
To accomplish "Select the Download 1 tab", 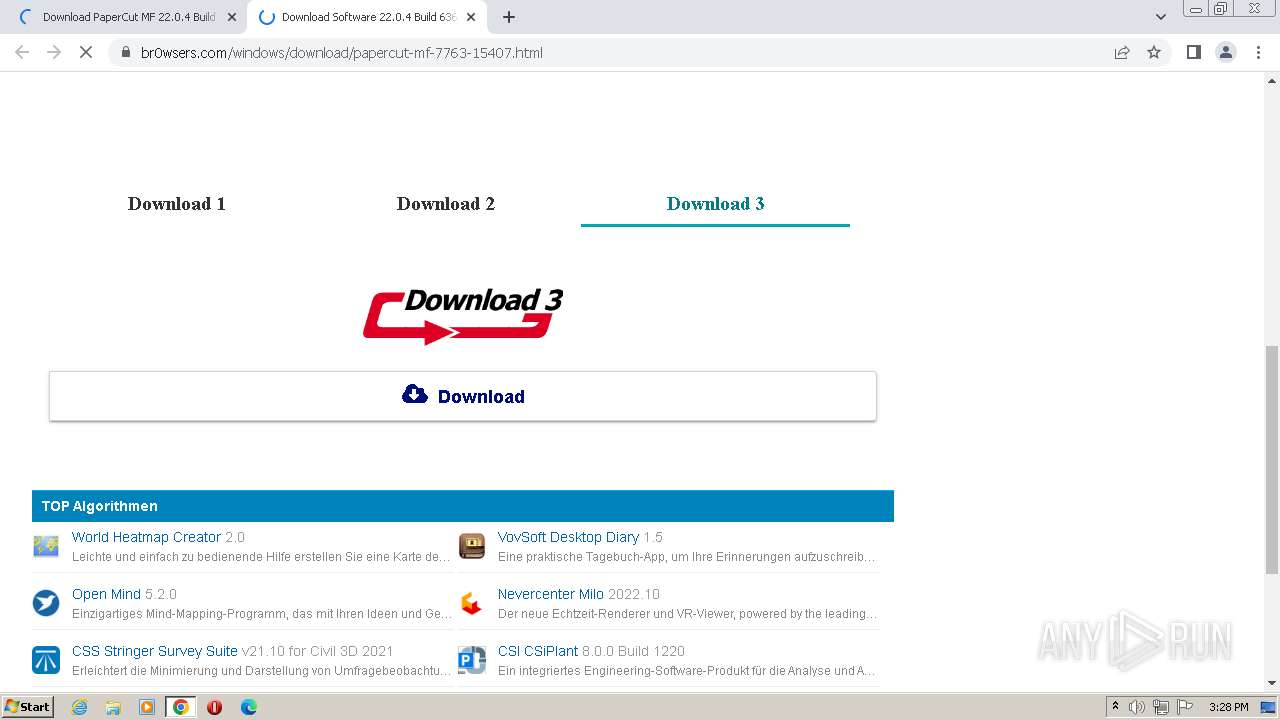I will coord(177,204).
